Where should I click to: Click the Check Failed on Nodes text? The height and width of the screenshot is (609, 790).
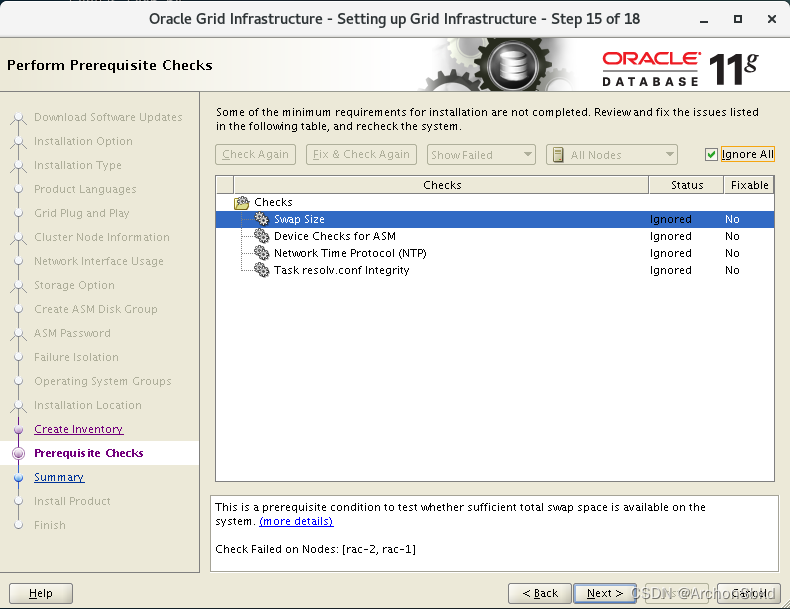click(x=315, y=549)
